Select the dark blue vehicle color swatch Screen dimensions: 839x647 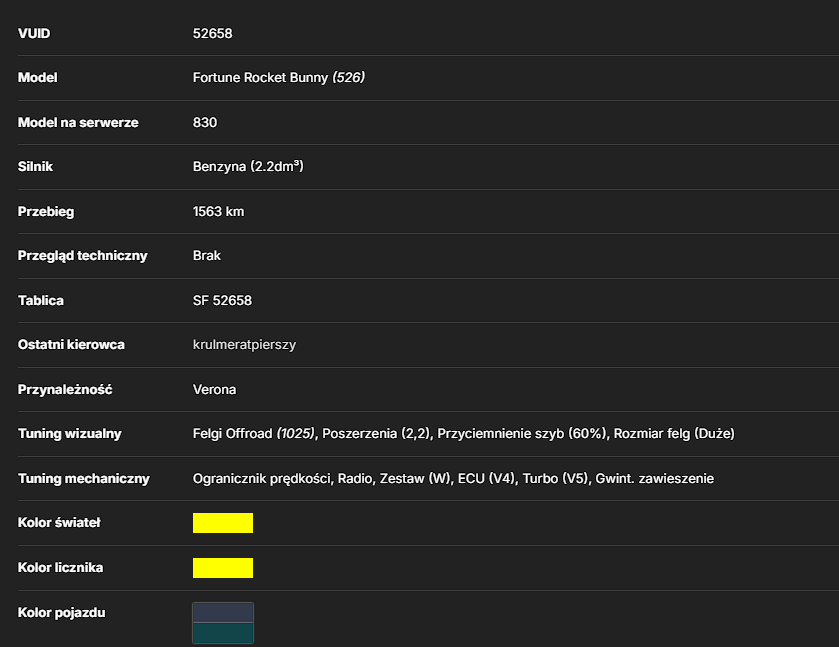pyautogui.click(x=223, y=612)
